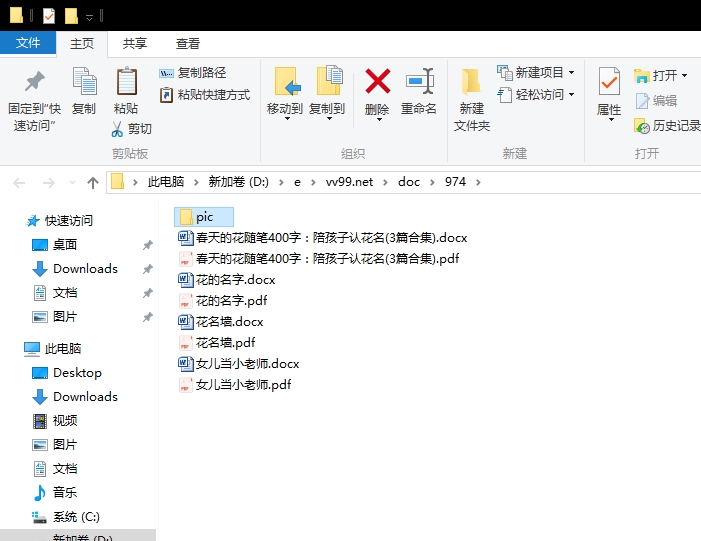Viewport: 701px width, 541px height.
Task: Expand the chevron after vv99.net in address bar
Action: [385, 182]
